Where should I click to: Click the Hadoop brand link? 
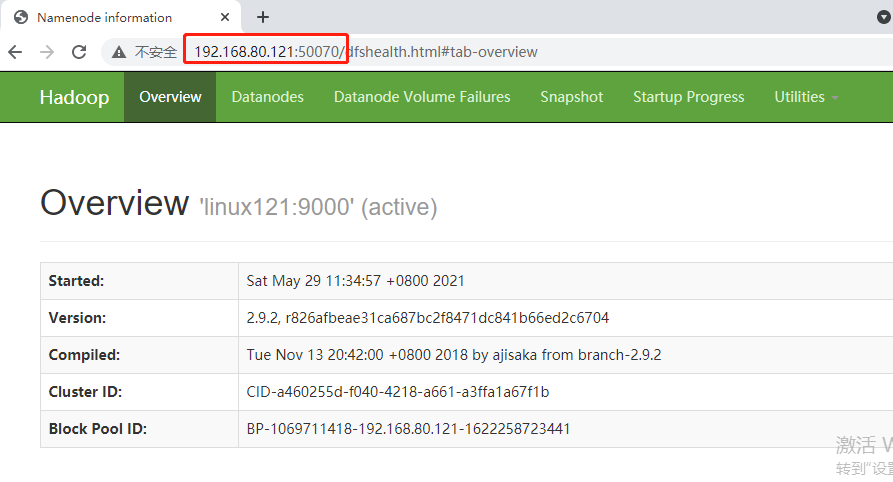(75, 97)
